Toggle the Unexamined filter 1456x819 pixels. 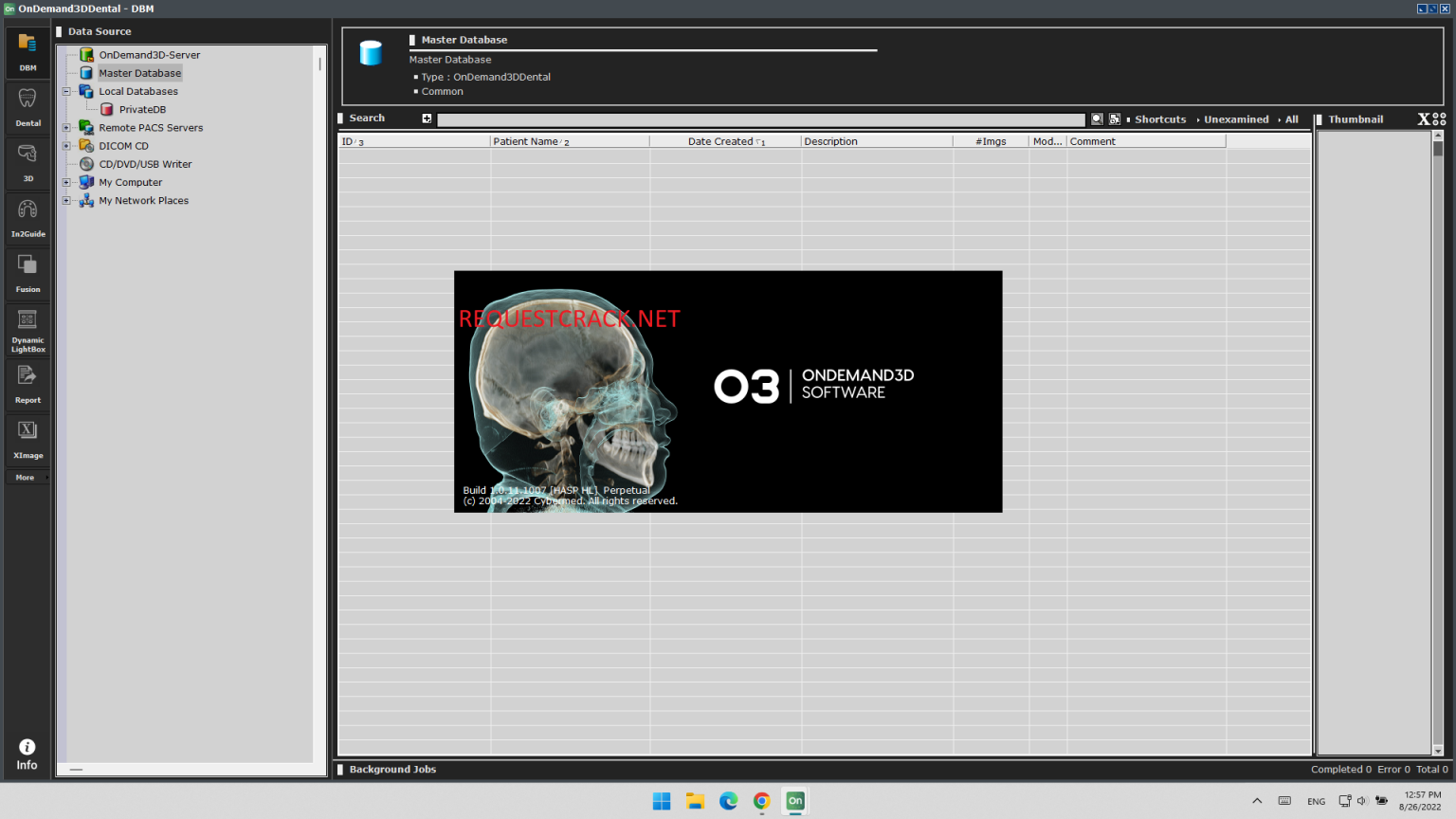1235,118
